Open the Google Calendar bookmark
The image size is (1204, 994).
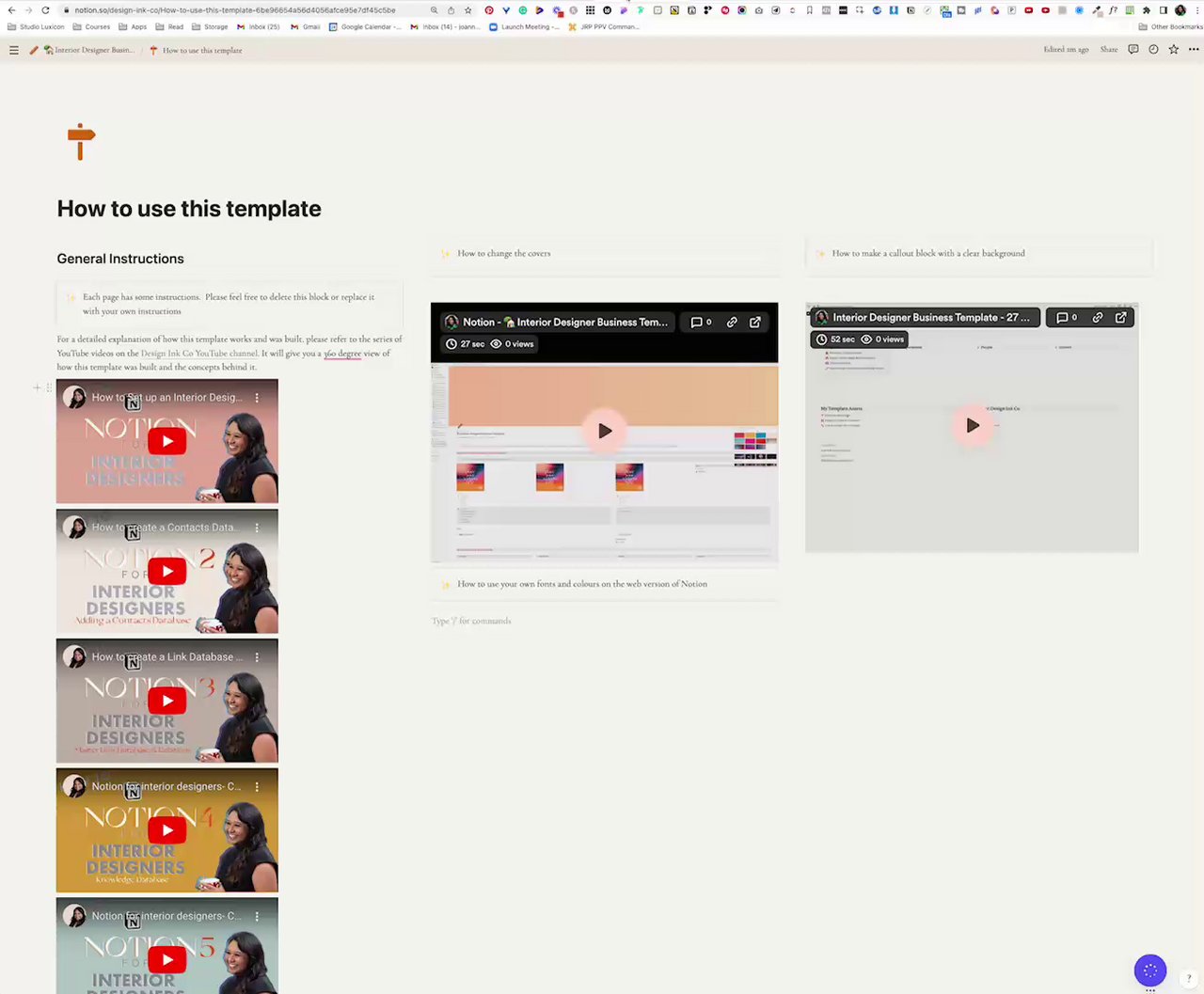365,27
